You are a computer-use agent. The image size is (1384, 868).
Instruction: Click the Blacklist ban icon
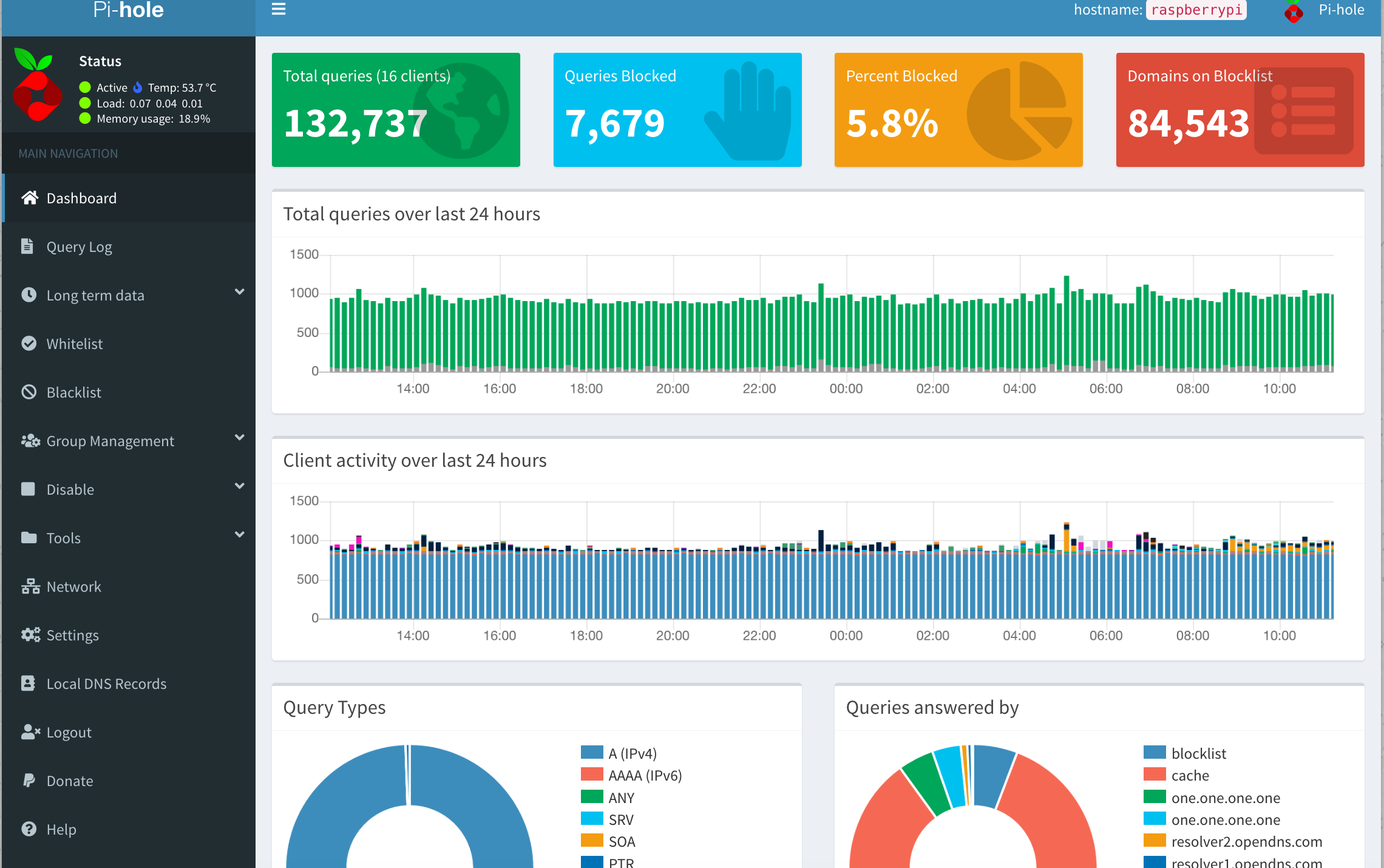click(x=29, y=392)
